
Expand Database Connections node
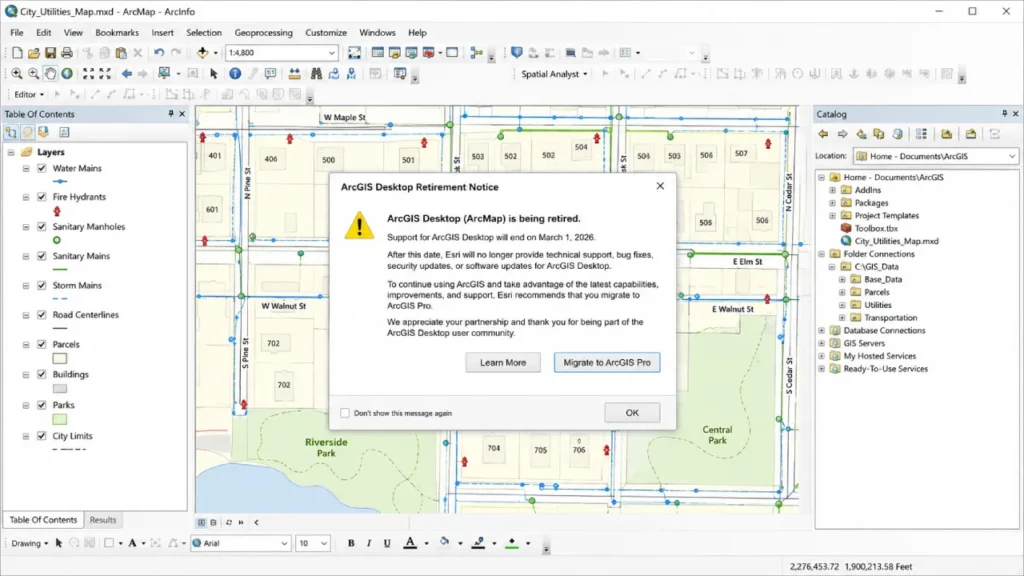point(822,330)
